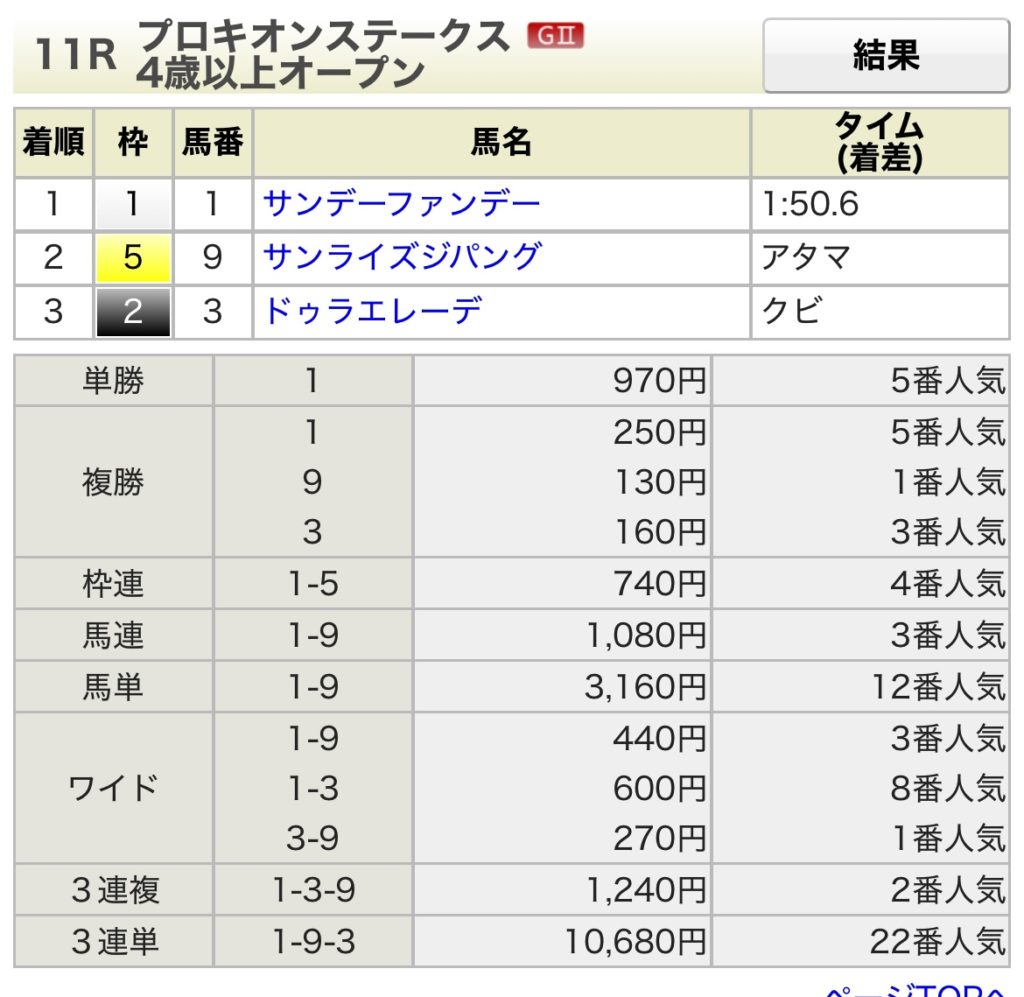Click the winning time 1:50.6
1024x997 pixels.
pyautogui.click(x=810, y=205)
